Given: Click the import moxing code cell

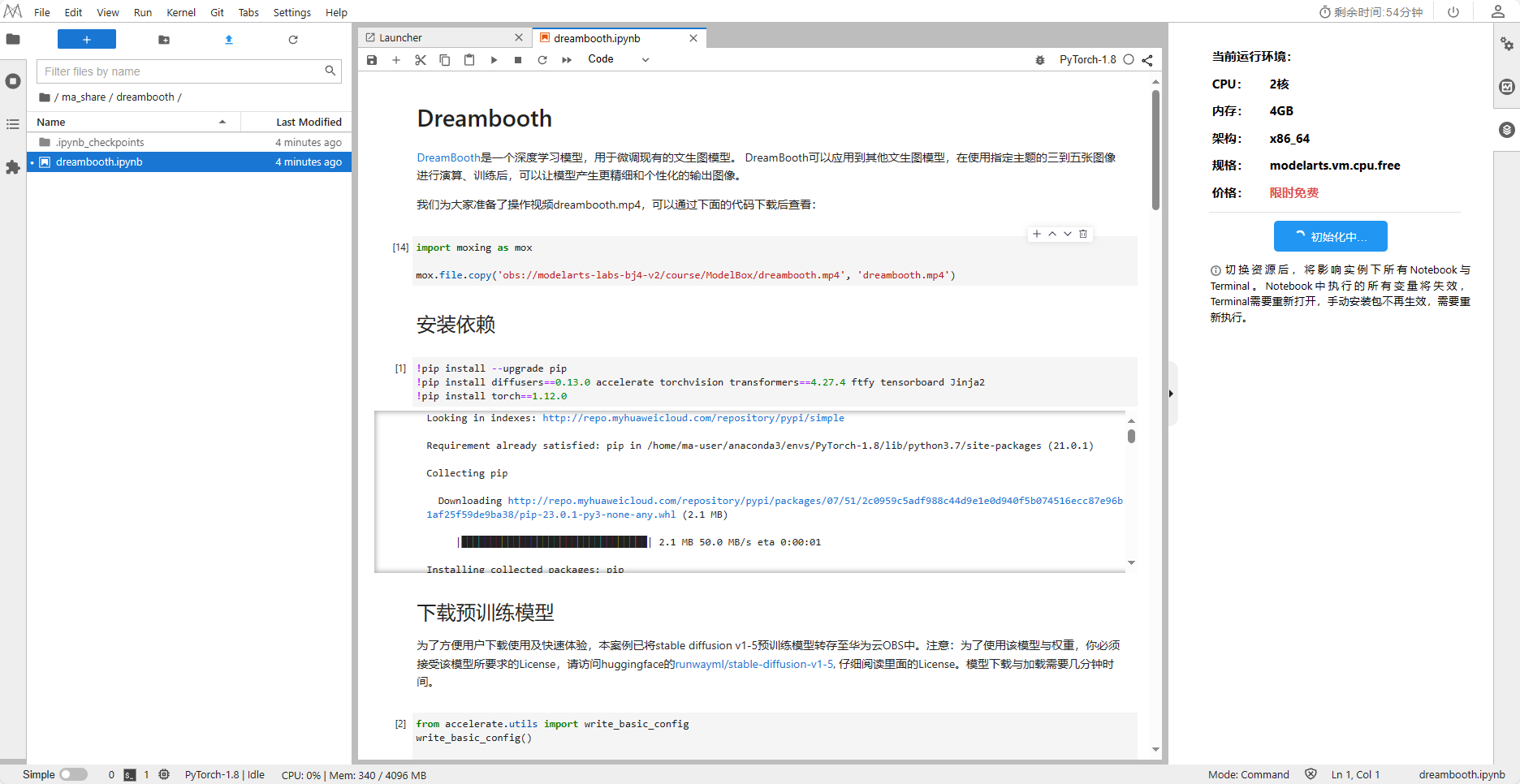Looking at the screenshot, I should click(775, 261).
